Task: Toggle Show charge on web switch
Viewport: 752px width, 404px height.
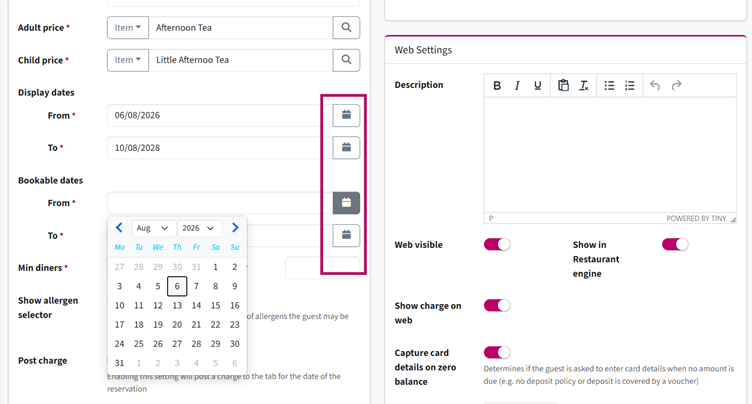Action: click(x=497, y=306)
